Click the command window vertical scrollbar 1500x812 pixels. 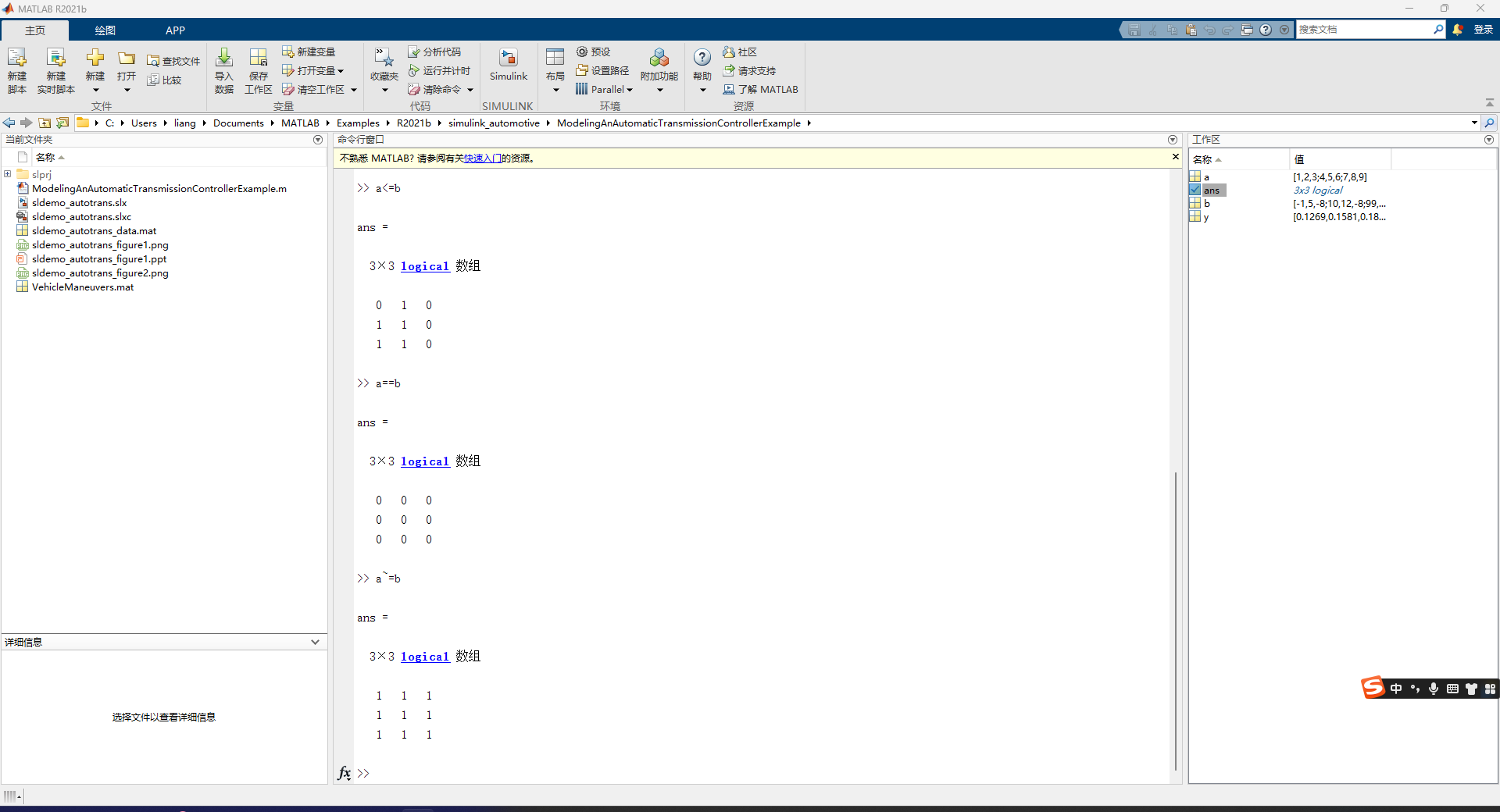(x=1176, y=621)
